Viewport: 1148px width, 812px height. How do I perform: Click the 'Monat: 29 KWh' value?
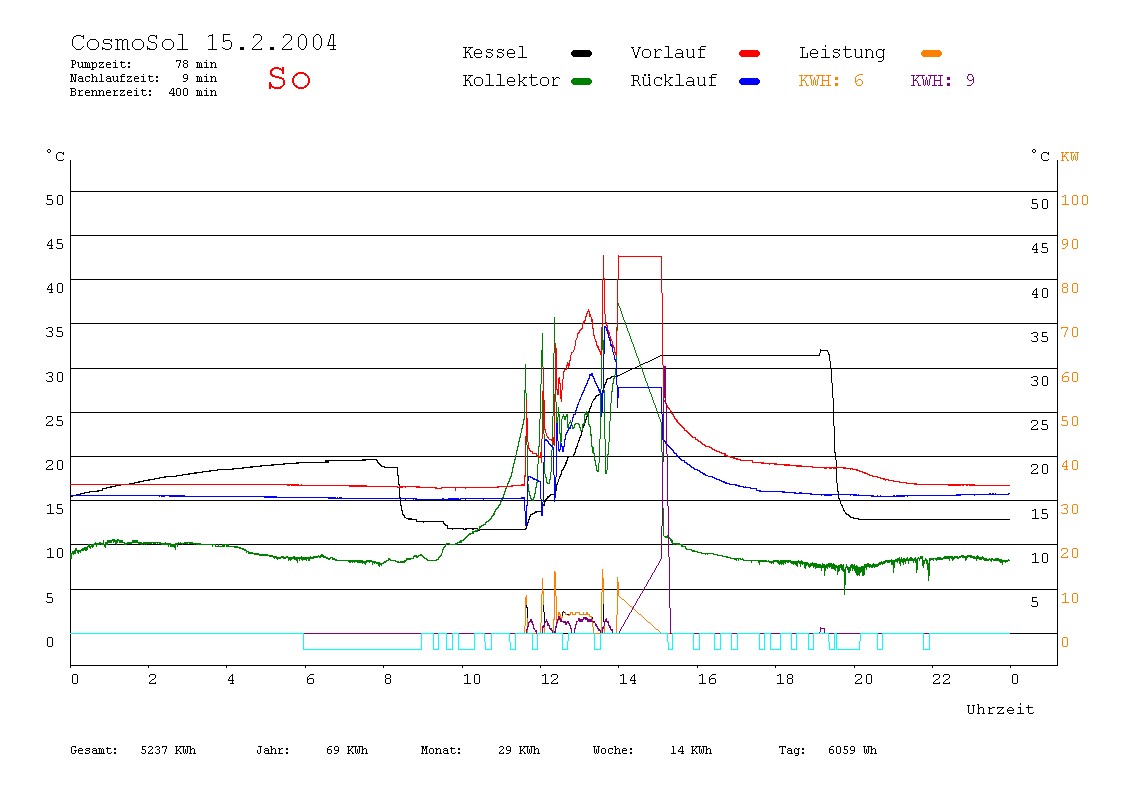tap(480, 750)
